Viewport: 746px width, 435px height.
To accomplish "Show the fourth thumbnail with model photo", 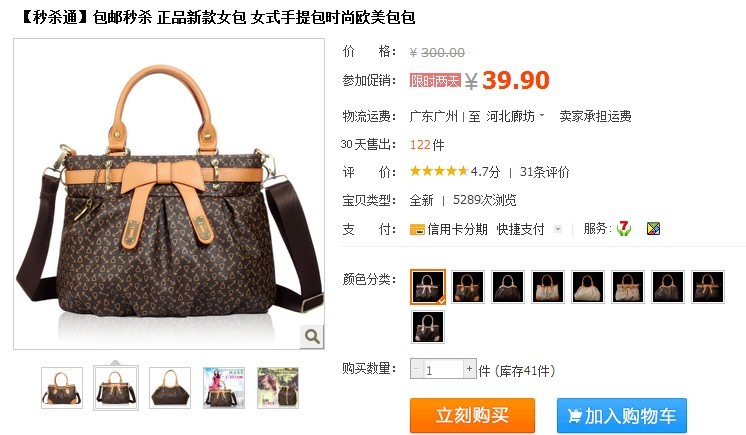I will click(224, 387).
